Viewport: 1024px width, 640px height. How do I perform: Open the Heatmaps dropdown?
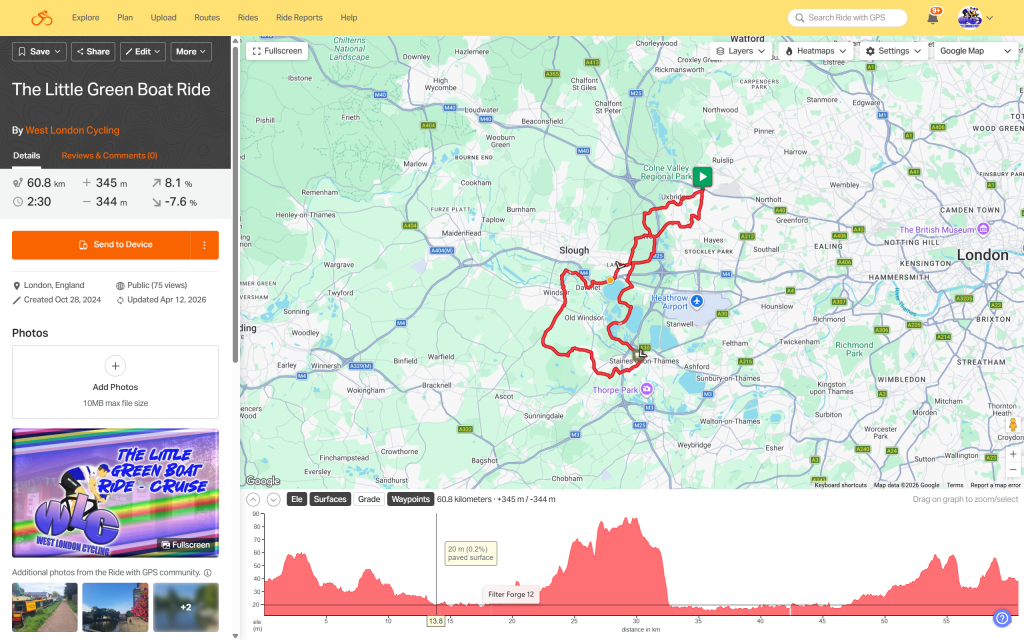816,51
